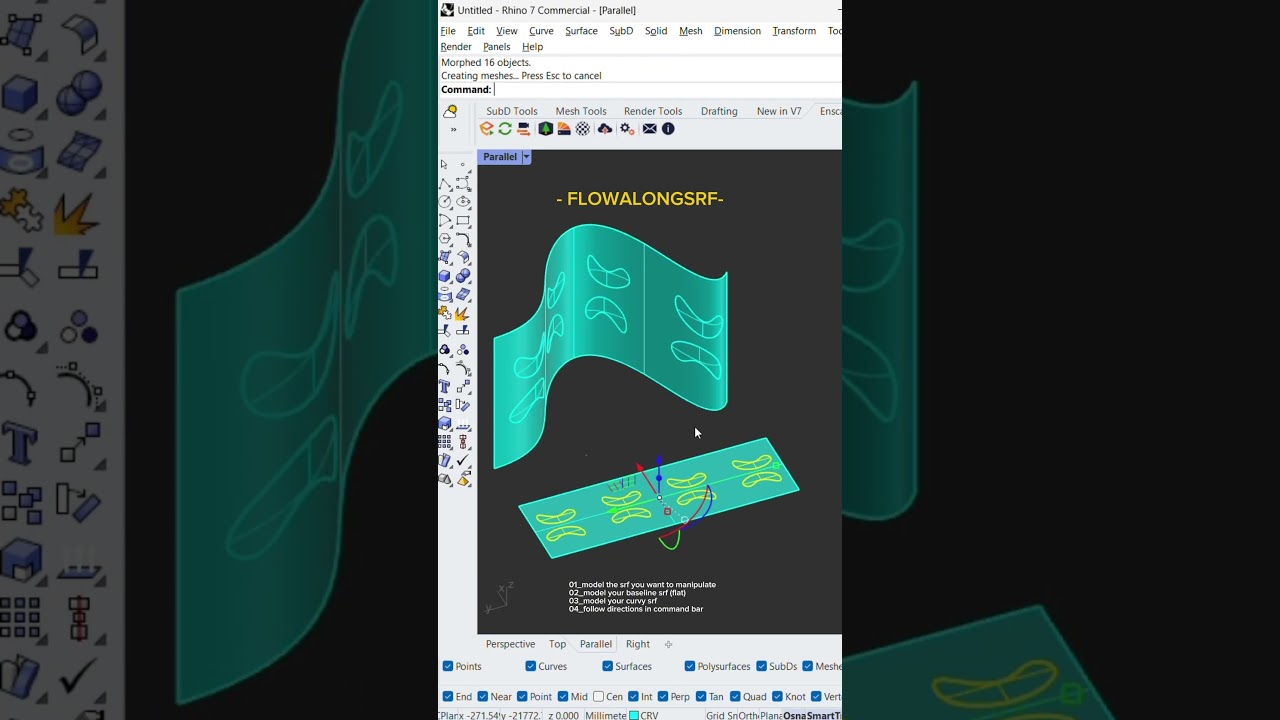Toggle the Int object snap checkbox

pos(633,696)
